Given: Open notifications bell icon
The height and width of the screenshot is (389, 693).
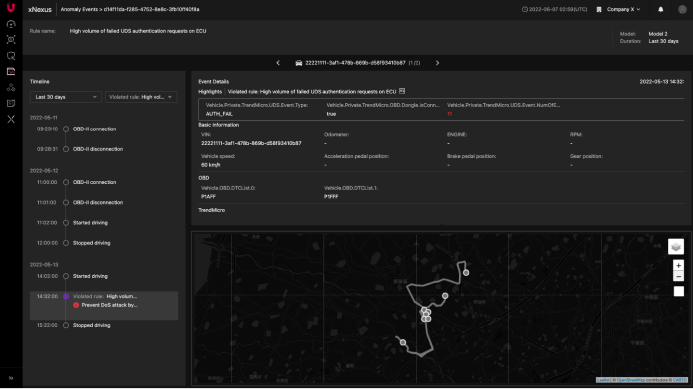Looking at the screenshot, I should coord(661,9).
